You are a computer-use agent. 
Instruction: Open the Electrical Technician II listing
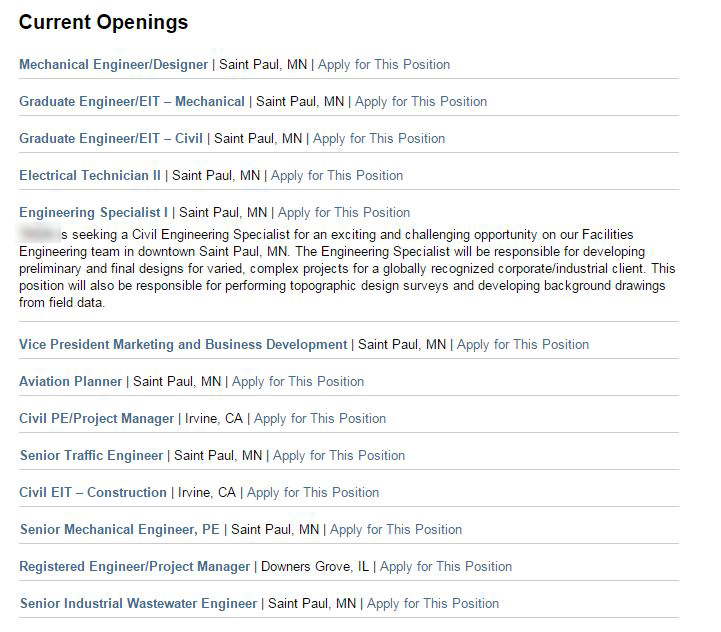(90, 176)
